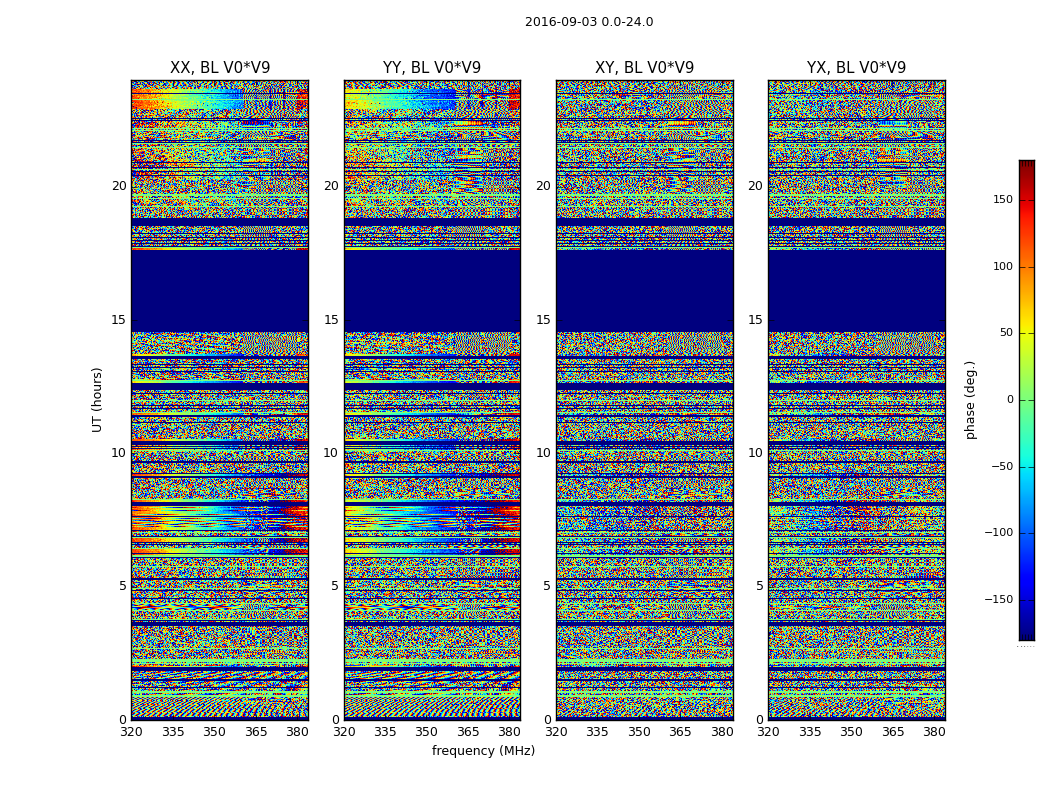This screenshot has width=1050, height=800.
Task: Click colorbar tick label "50"
Action: (x=1006, y=333)
